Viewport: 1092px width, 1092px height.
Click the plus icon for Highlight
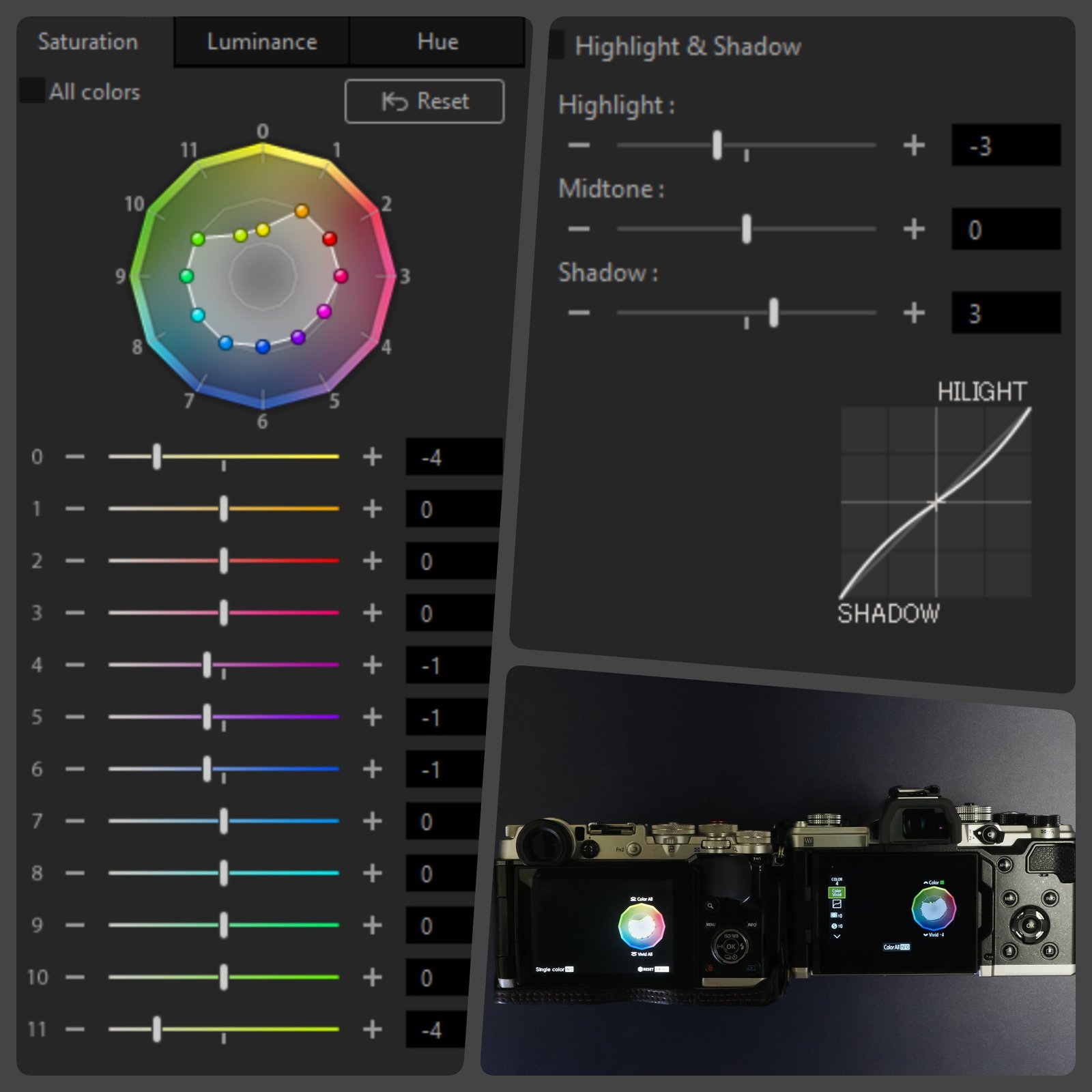coord(915,145)
